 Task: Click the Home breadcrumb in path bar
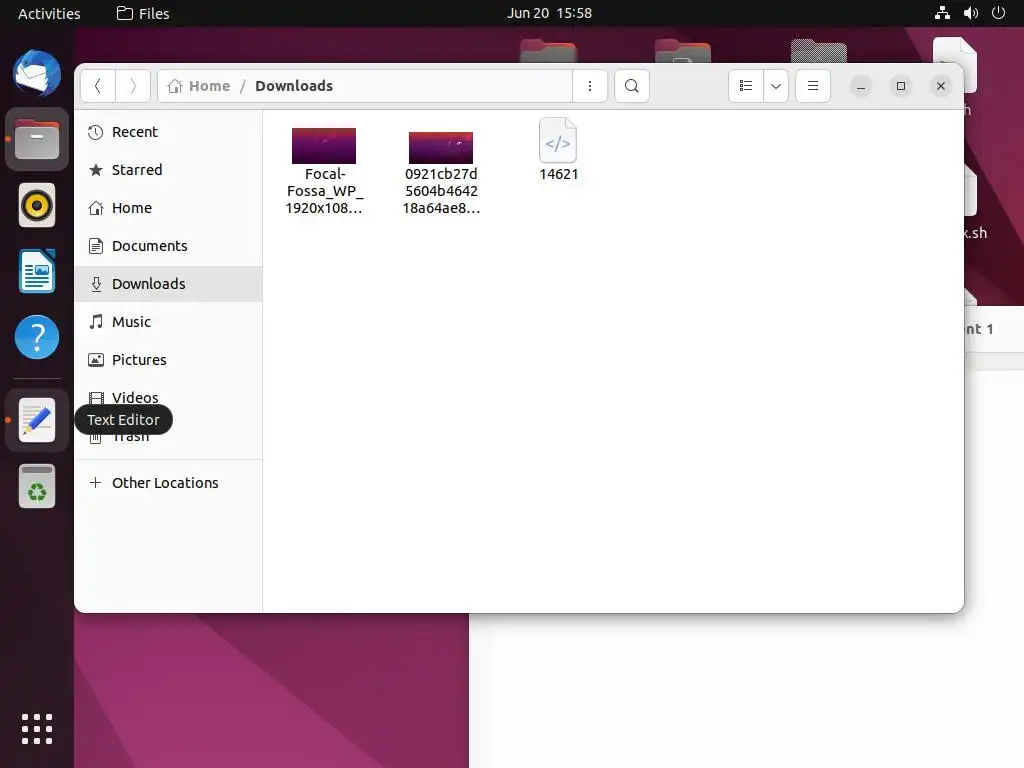pyautogui.click(x=199, y=86)
